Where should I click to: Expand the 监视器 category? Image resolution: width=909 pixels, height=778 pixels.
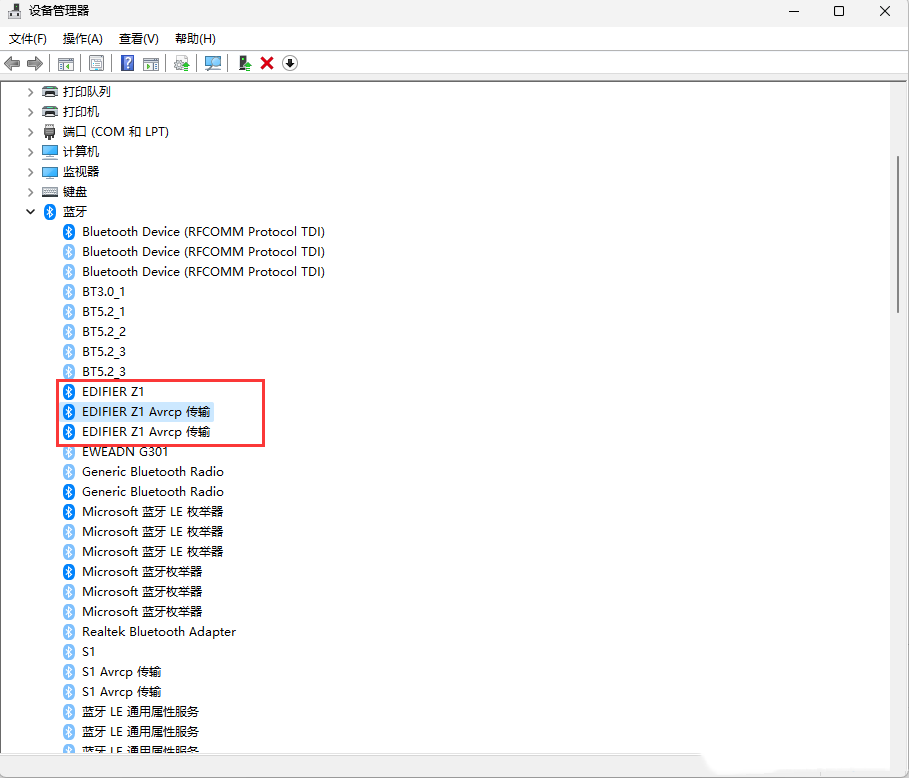click(x=31, y=171)
